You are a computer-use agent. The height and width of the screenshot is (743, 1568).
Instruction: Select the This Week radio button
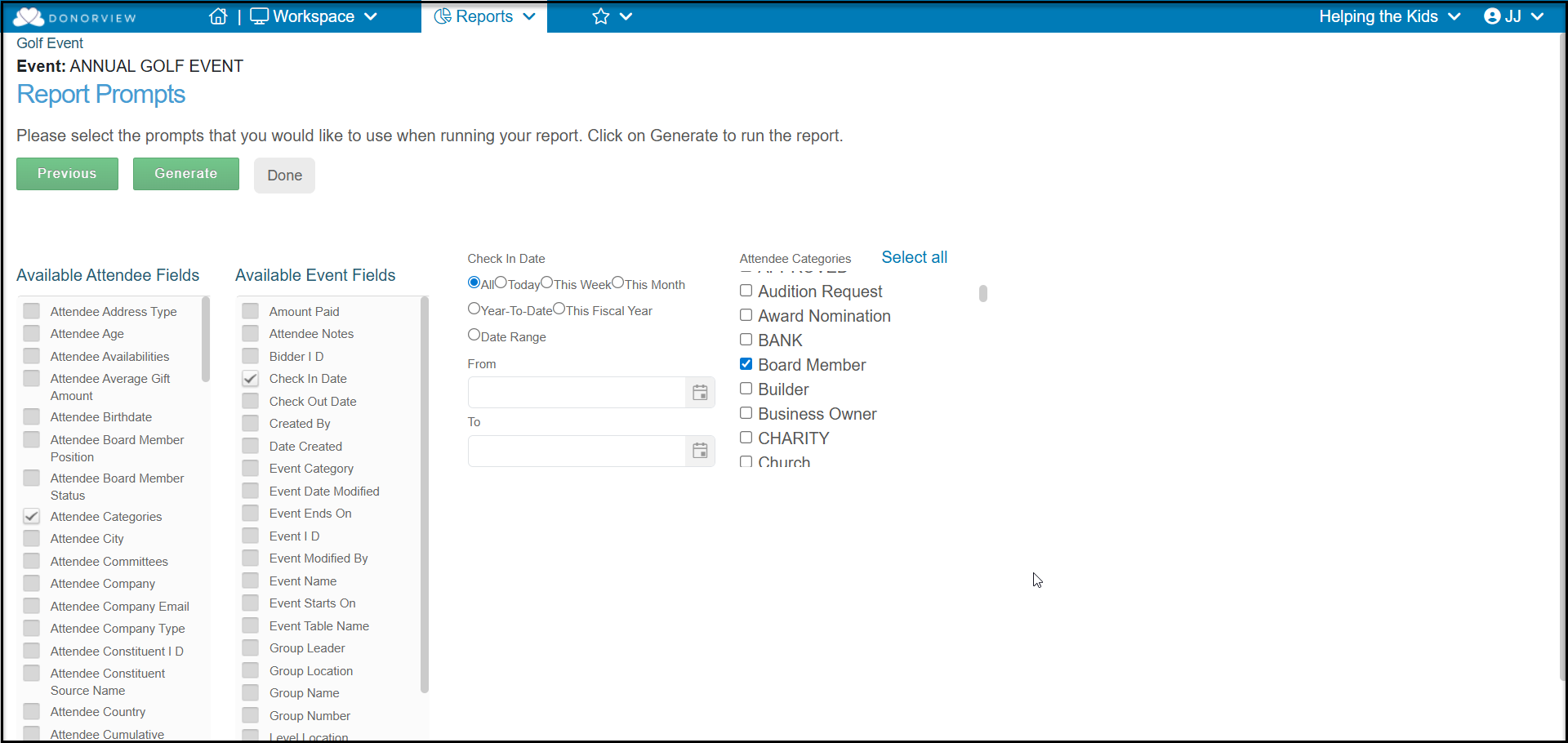(547, 283)
